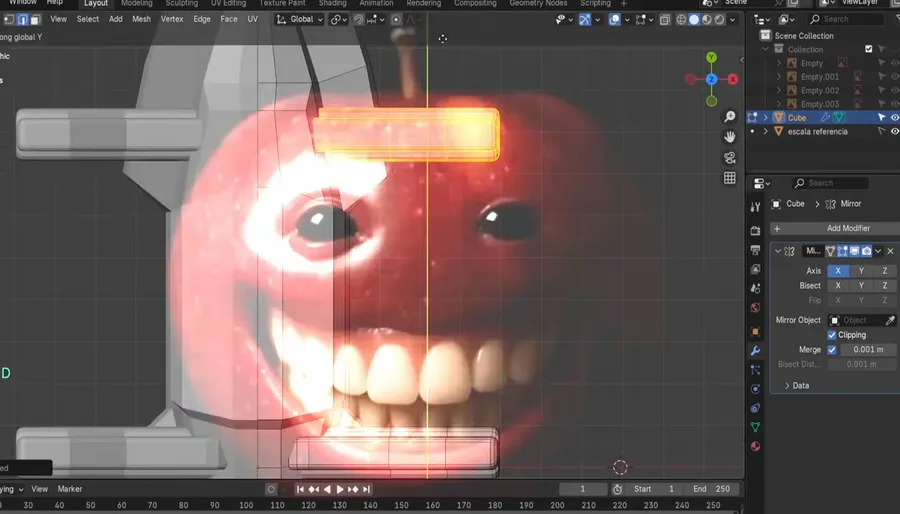Image resolution: width=900 pixels, height=514 pixels.
Task: Open the Modifier wrench properties tab
Action: [755, 351]
